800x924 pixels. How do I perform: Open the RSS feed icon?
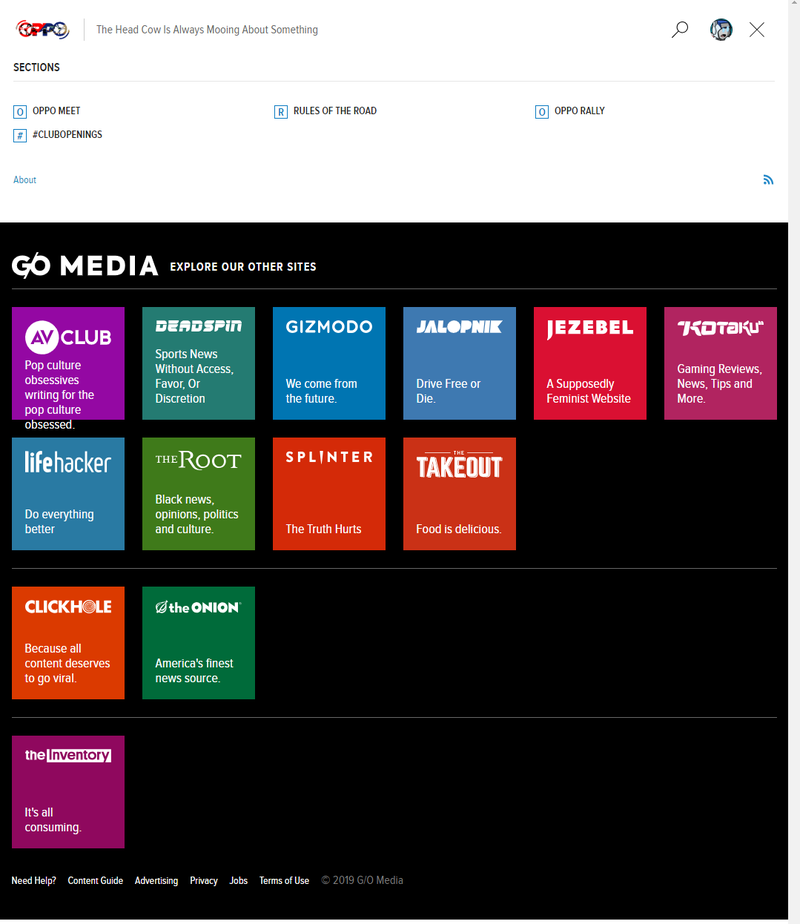(x=768, y=180)
